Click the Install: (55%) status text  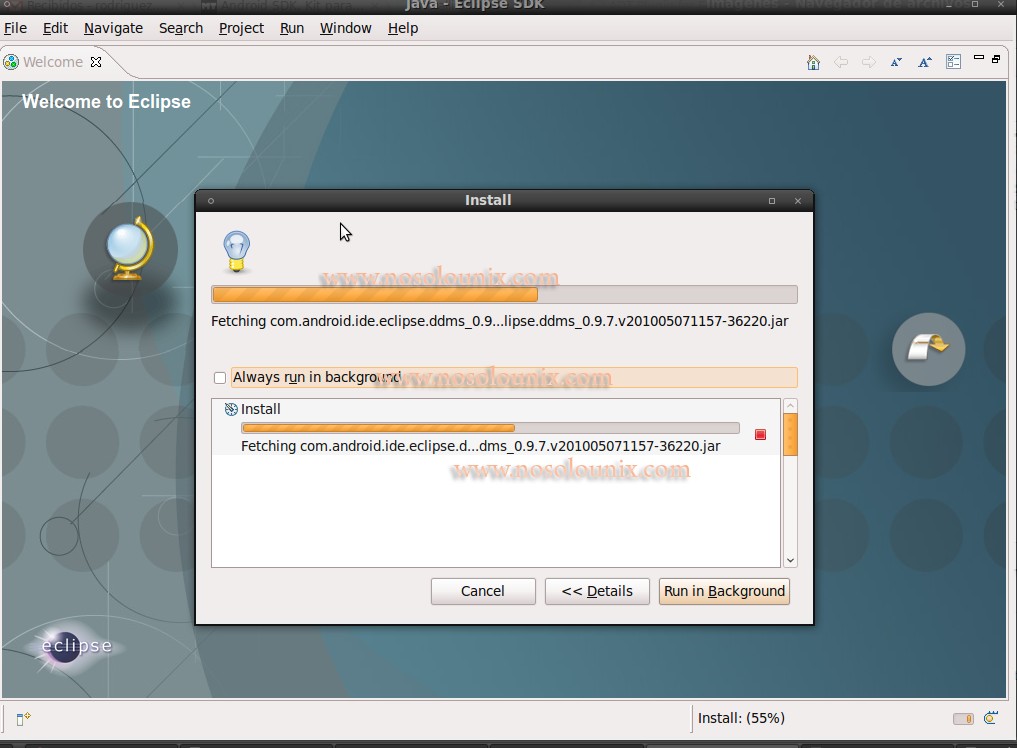741,718
